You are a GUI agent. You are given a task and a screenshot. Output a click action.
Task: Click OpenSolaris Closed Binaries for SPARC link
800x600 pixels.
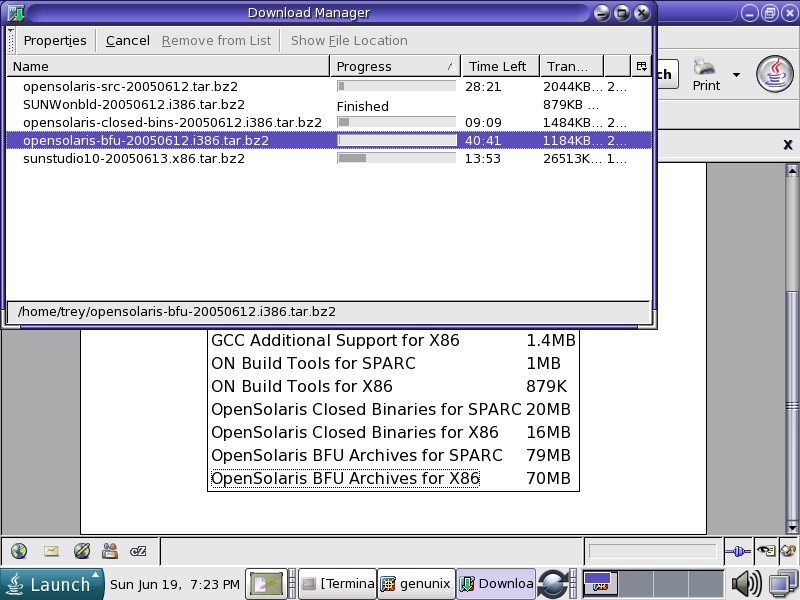click(x=366, y=409)
